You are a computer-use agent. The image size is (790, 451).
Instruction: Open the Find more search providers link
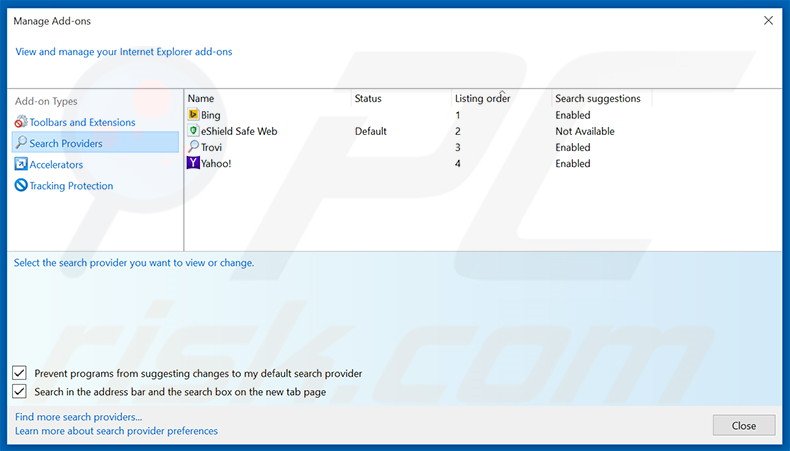78,417
